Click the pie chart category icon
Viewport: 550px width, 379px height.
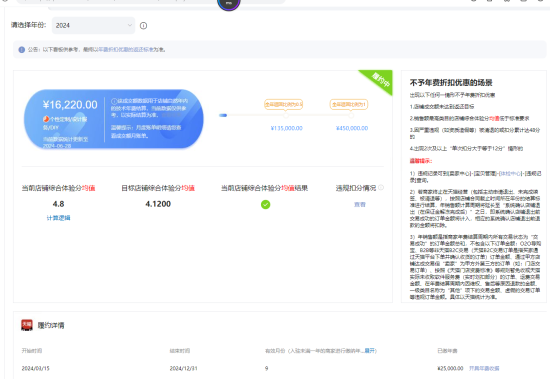[46, 119]
